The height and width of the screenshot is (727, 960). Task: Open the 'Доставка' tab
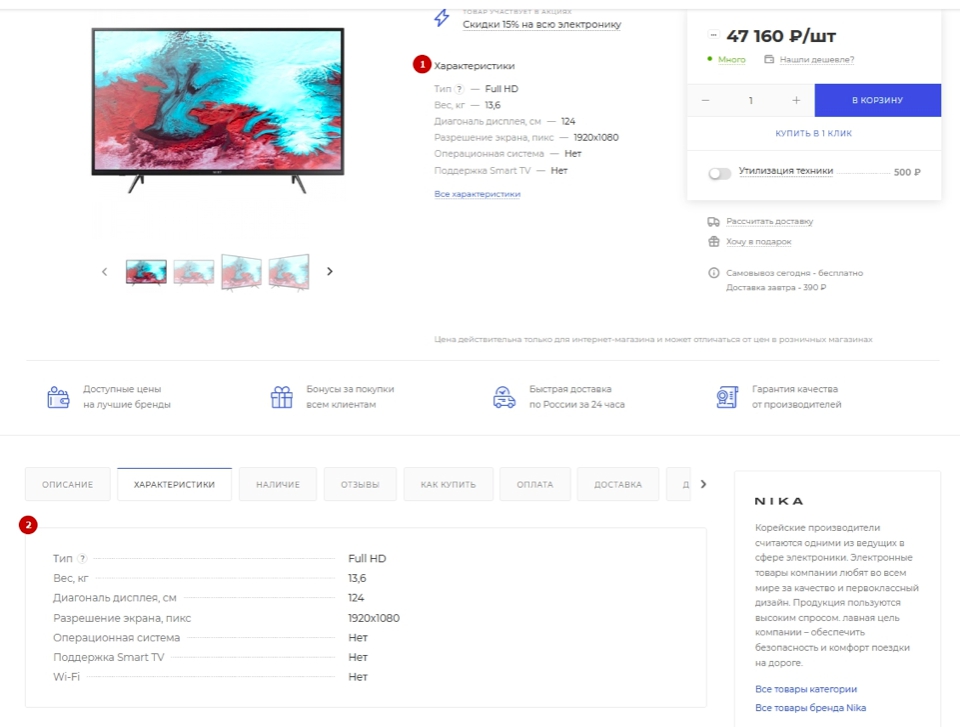point(618,484)
